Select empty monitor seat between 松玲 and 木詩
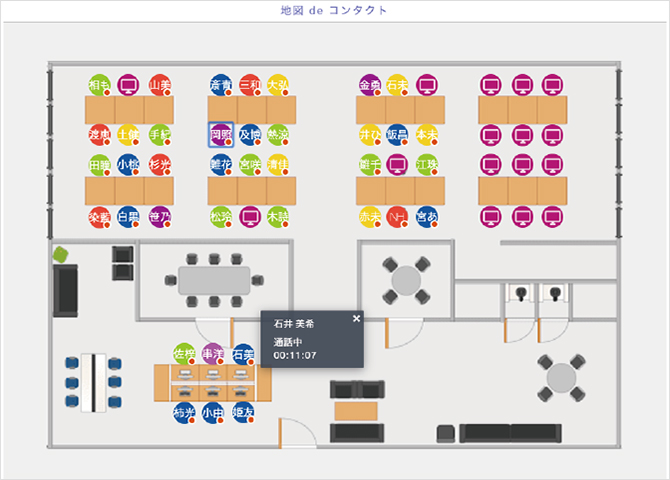Viewport: 670px width, 480px height. click(x=250, y=217)
